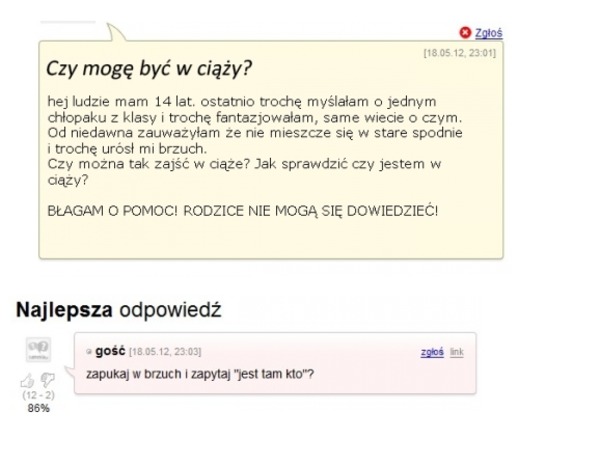This screenshot has height=467, width=600.
Task: Click the red X report icon
Action: pos(465,33)
